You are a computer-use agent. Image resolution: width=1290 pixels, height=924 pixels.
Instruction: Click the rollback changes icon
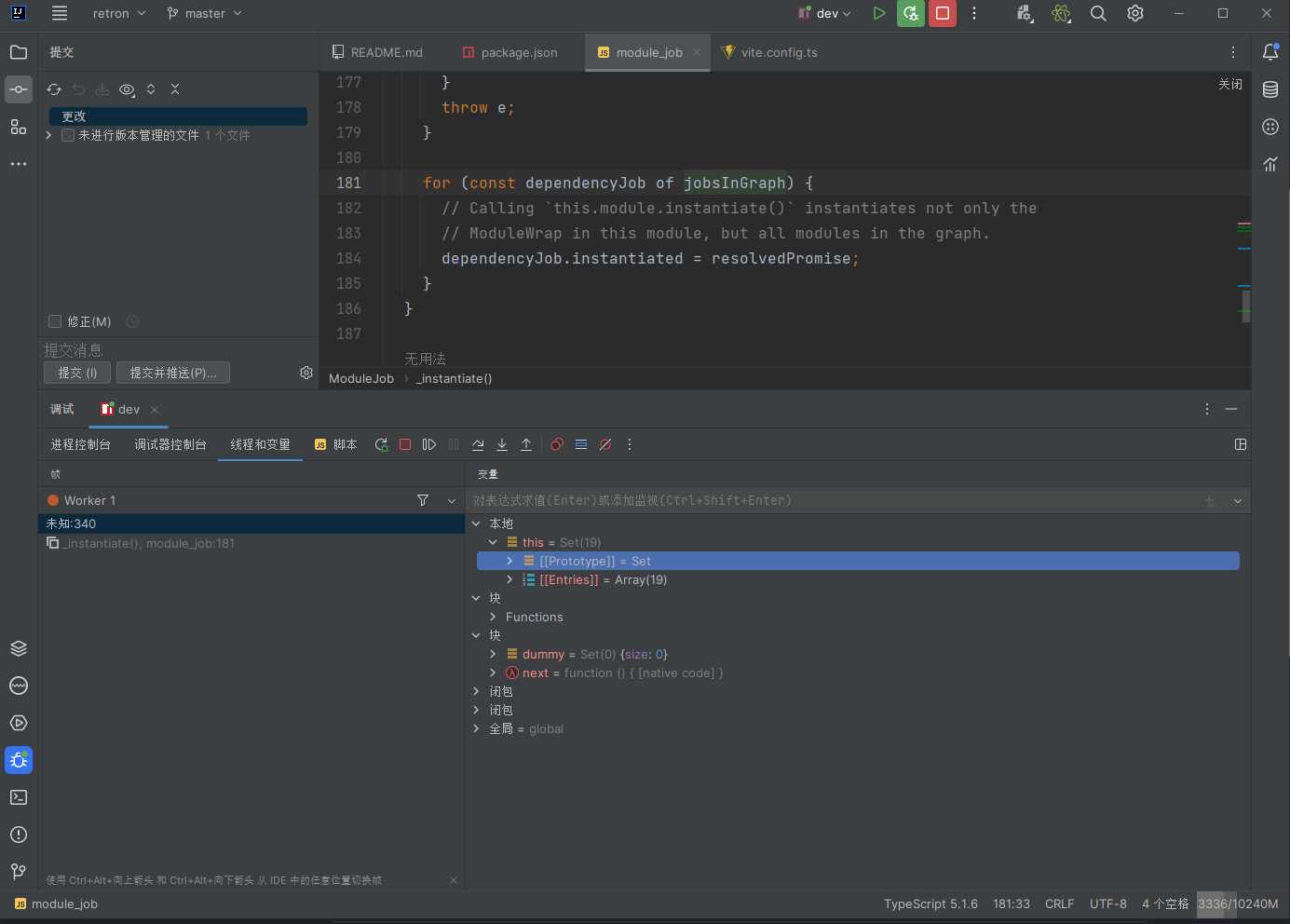(x=78, y=89)
